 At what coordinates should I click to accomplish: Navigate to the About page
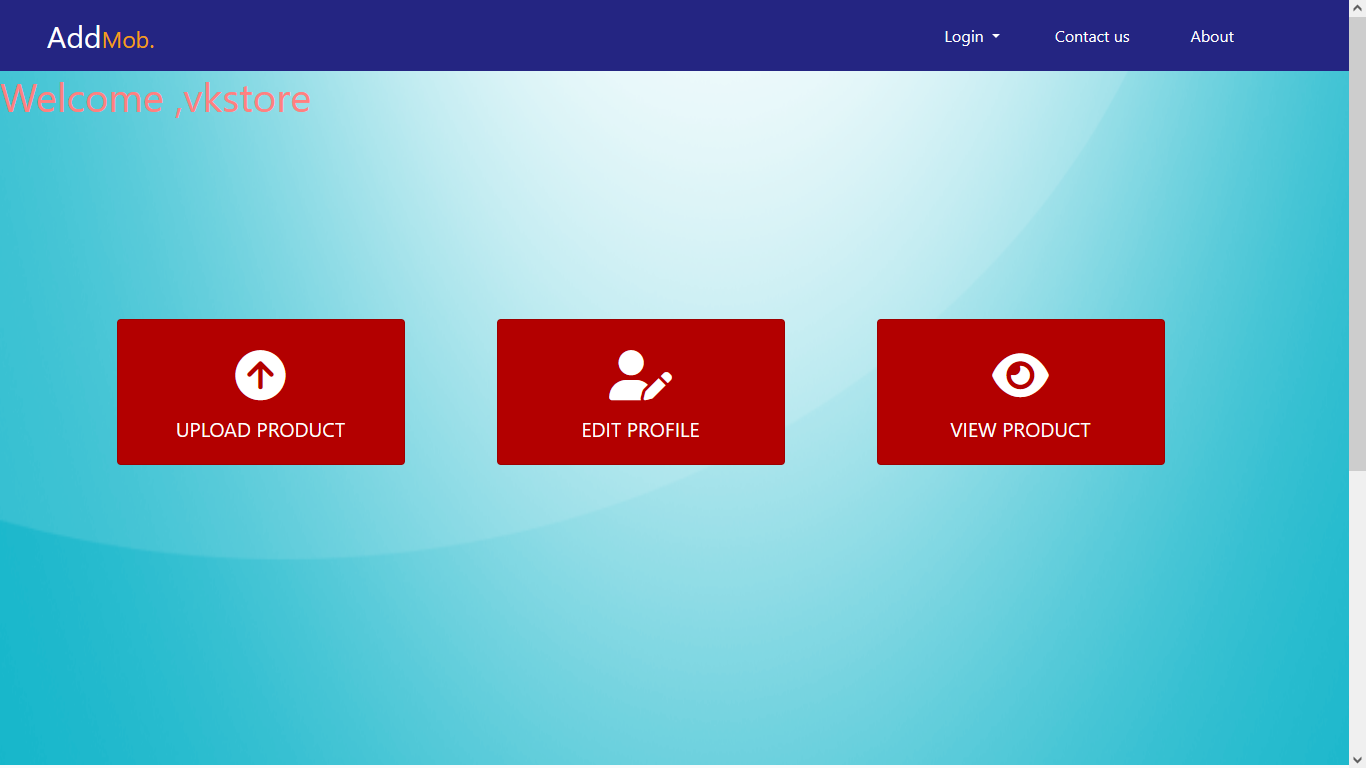pyautogui.click(x=1211, y=36)
